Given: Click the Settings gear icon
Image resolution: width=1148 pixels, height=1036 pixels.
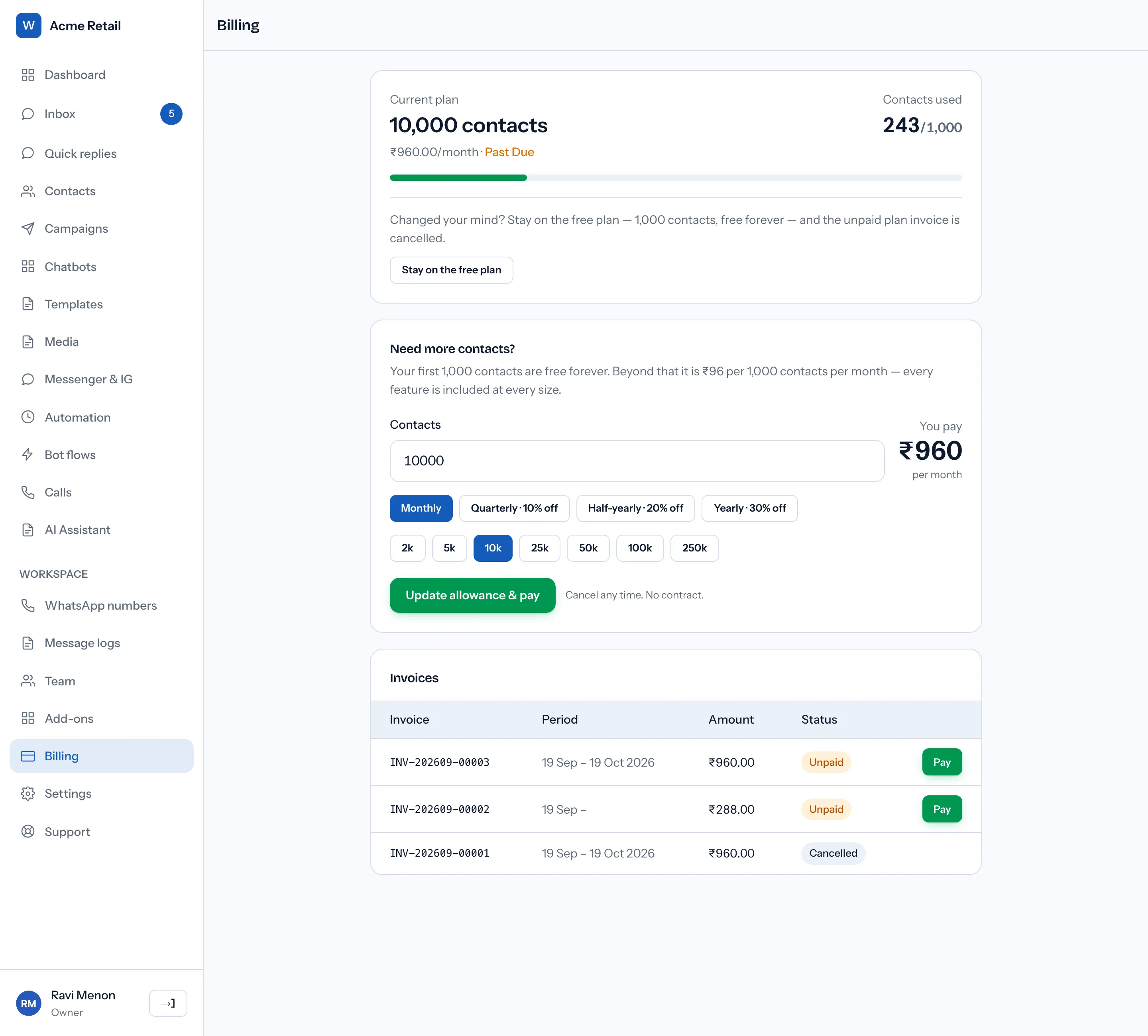Looking at the screenshot, I should pos(28,793).
